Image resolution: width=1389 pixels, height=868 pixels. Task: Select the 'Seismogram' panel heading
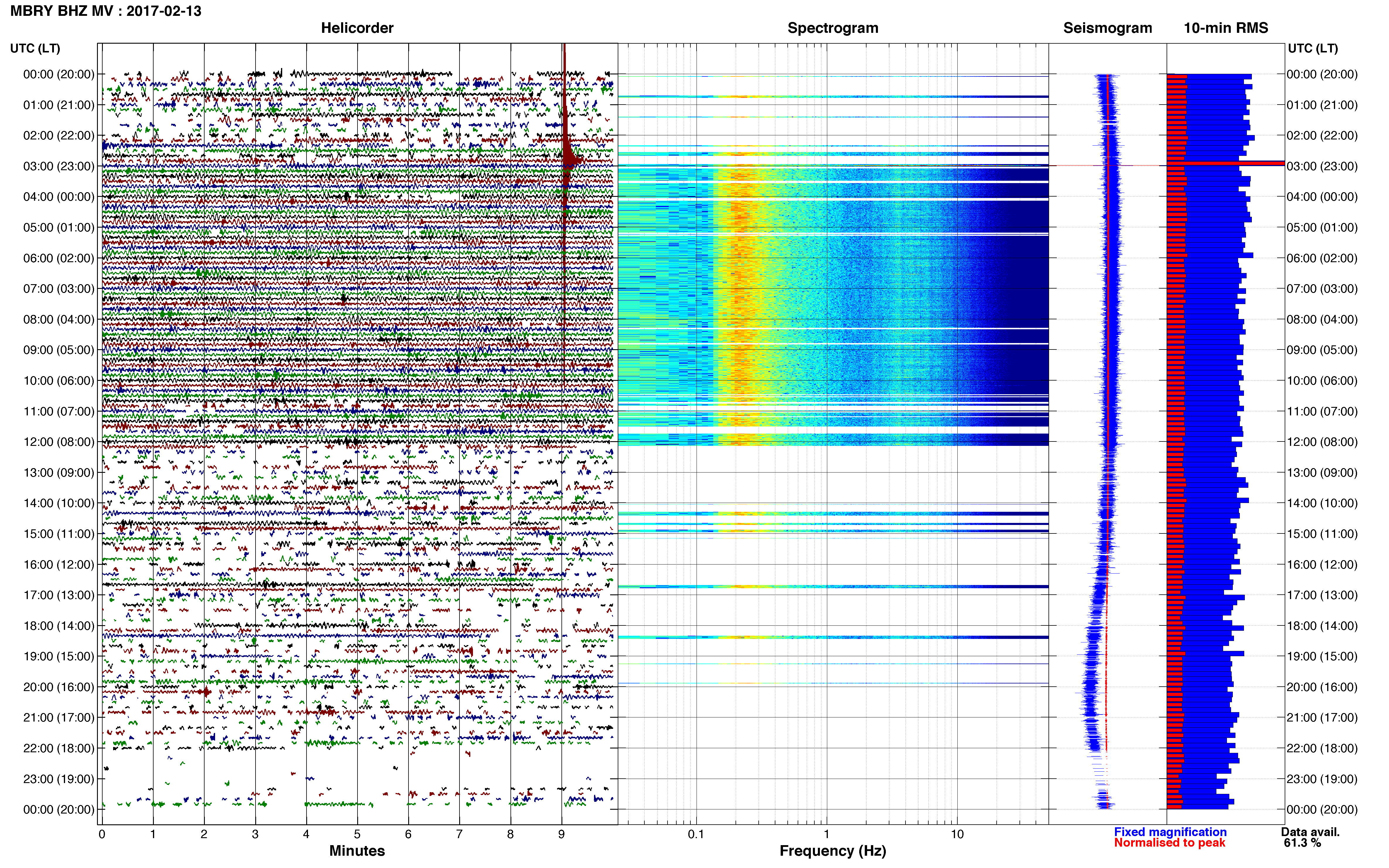point(1107,28)
